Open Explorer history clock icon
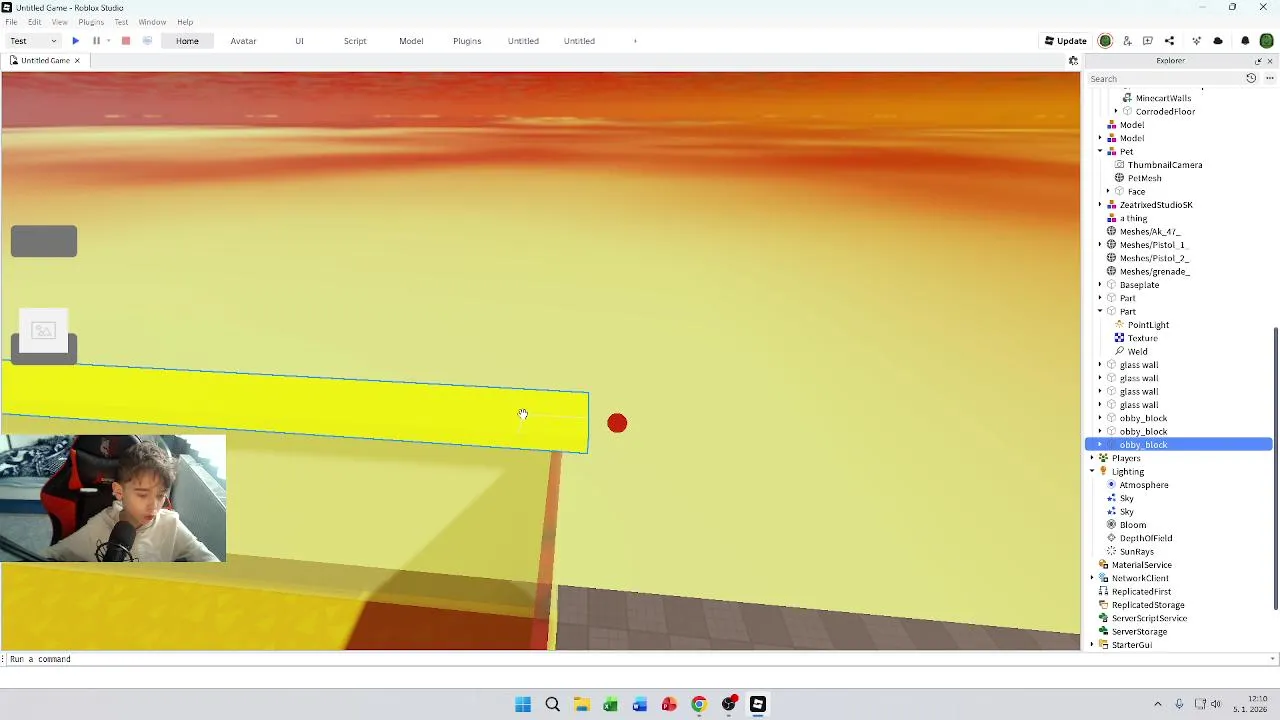The width and height of the screenshot is (1280, 720). click(1251, 78)
